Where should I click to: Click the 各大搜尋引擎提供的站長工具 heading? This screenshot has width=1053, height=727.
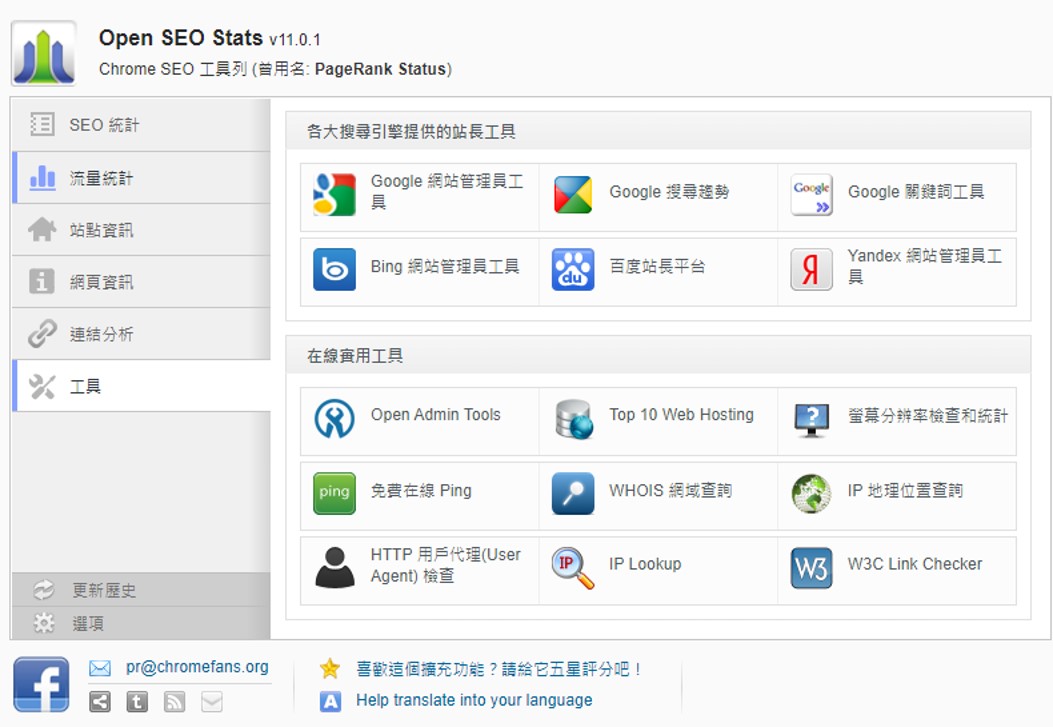click(411, 132)
